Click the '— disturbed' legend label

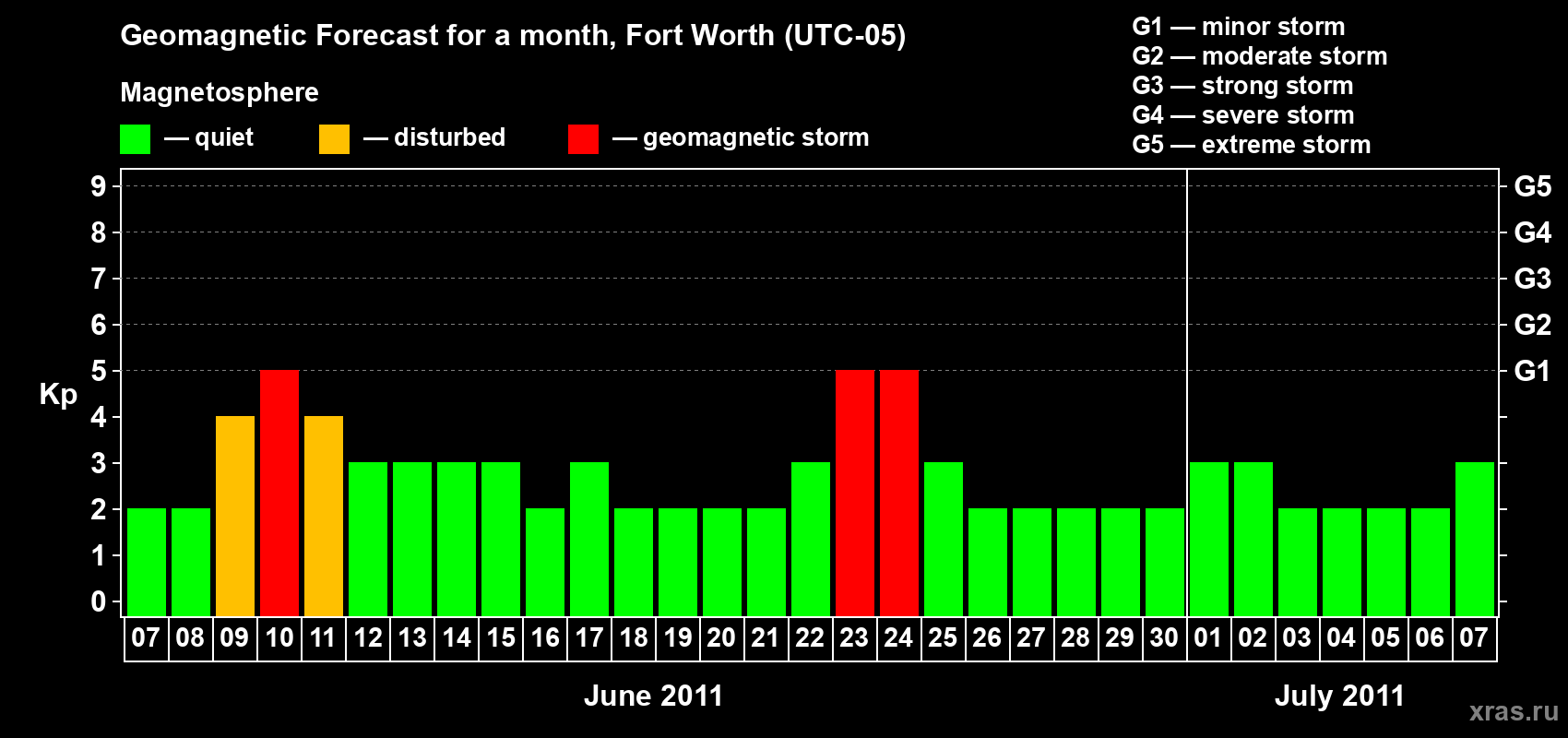(434, 137)
